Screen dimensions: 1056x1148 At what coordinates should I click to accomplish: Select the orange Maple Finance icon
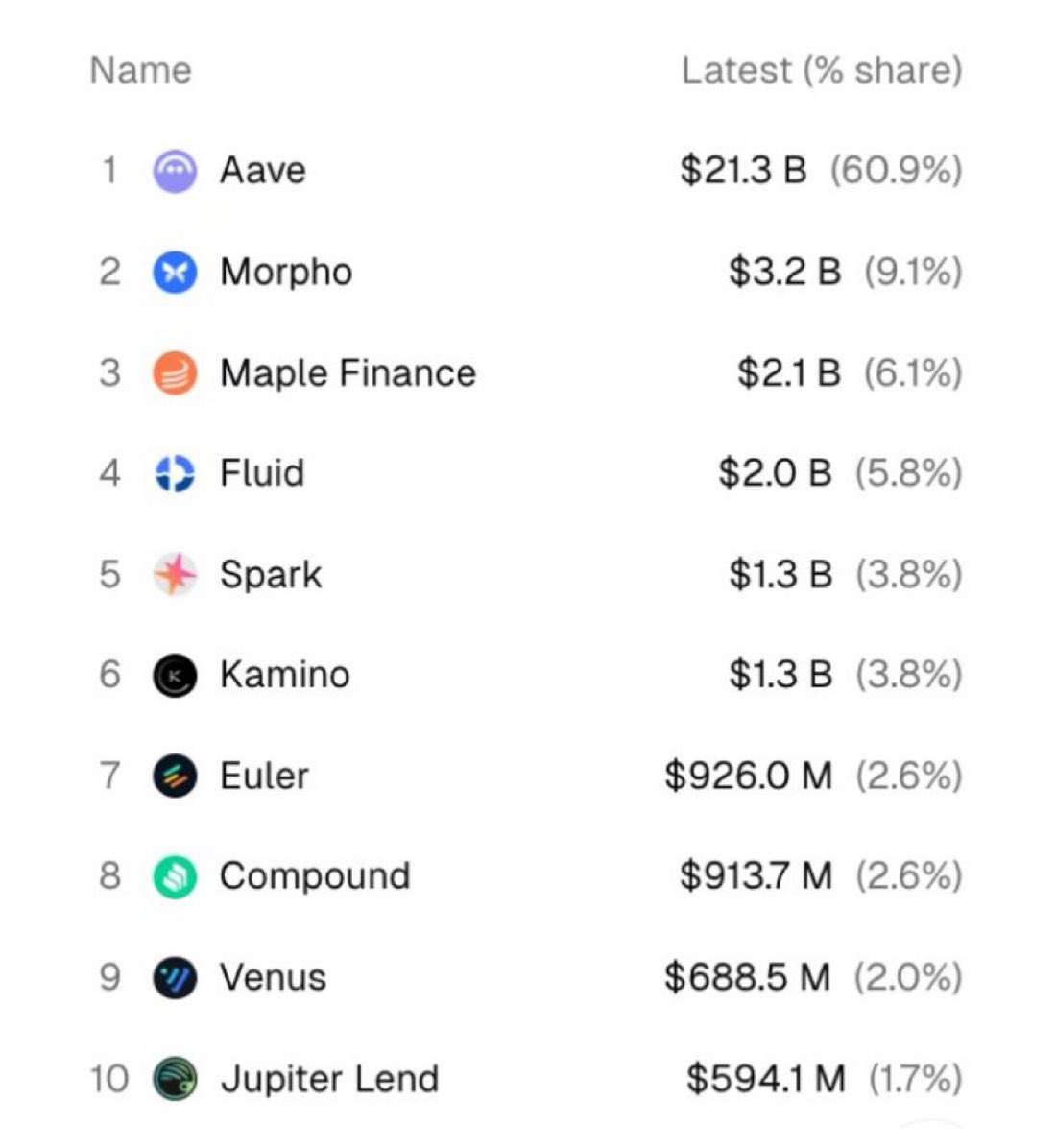tap(175, 373)
